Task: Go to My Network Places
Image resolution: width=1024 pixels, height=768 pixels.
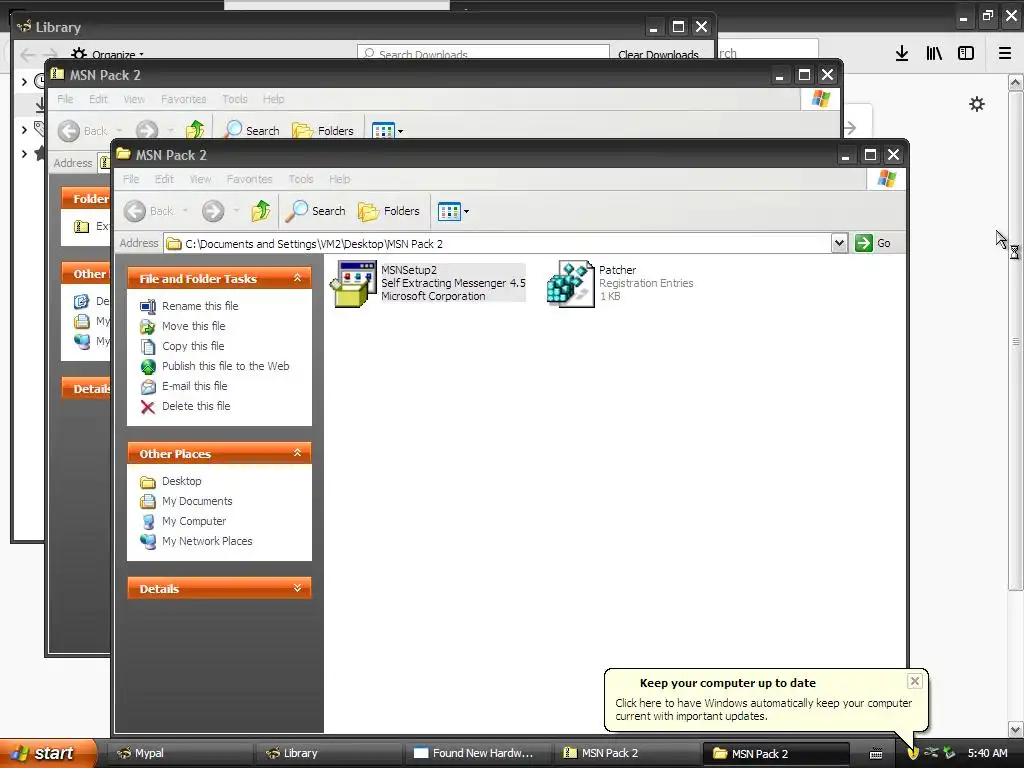Action: 207,541
